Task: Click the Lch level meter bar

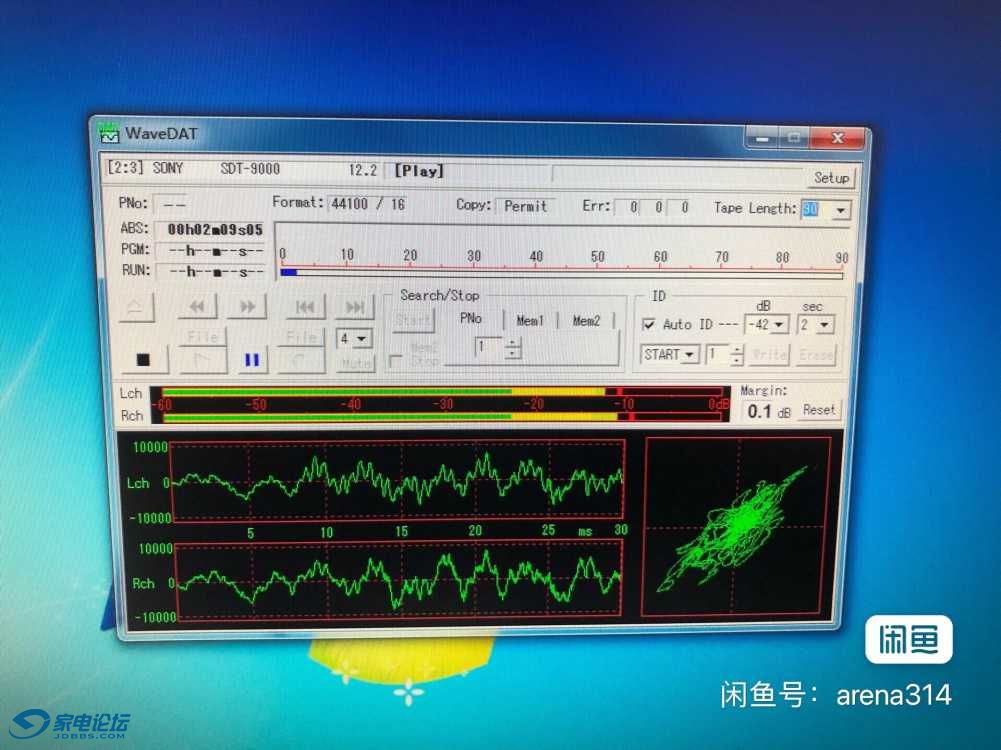Action: [442, 391]
